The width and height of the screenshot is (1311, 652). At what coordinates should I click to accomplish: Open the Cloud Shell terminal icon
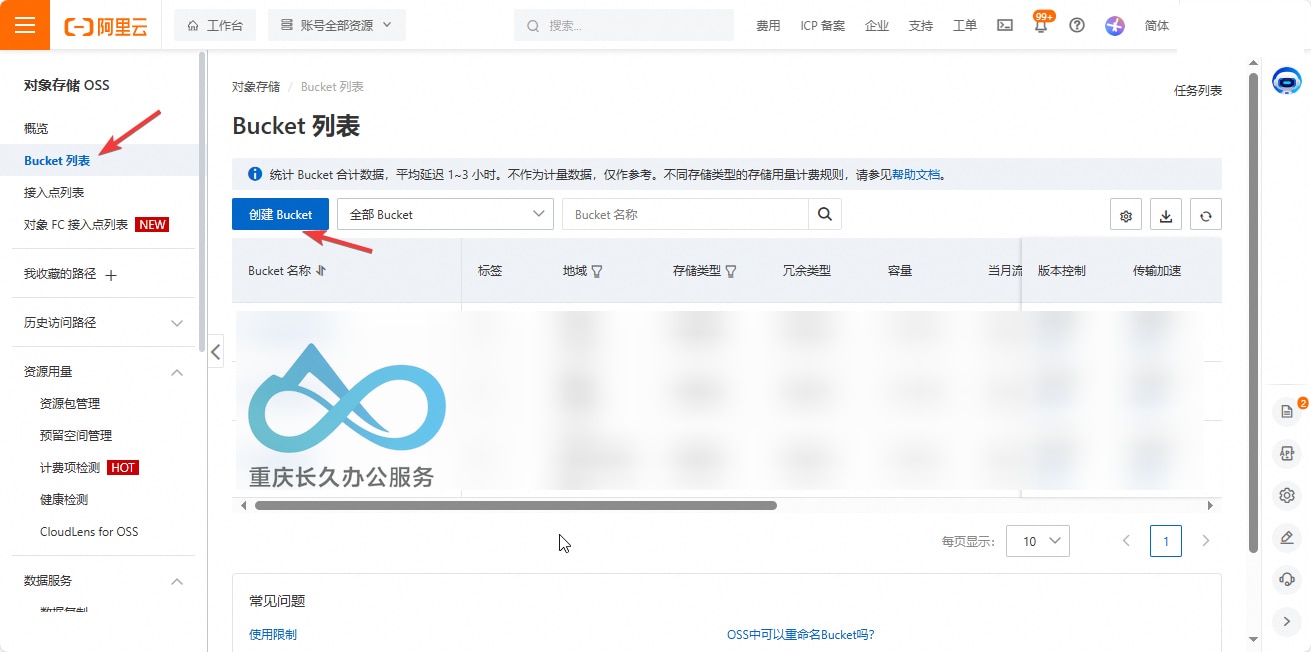coord(1005,26)
